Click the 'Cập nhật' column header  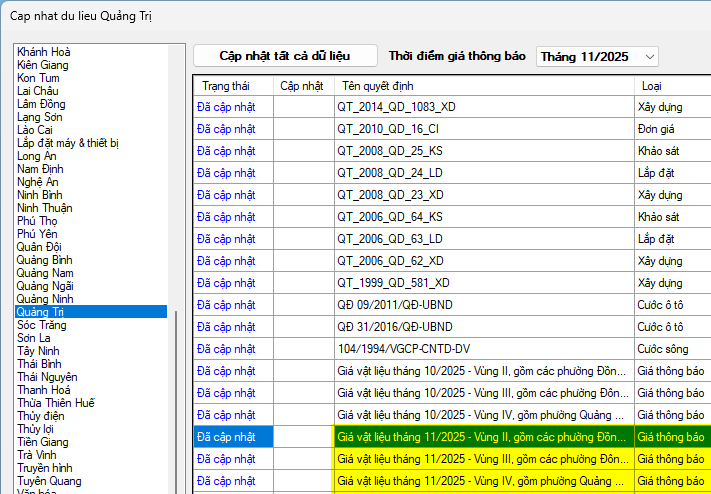(x=302, y=86)
